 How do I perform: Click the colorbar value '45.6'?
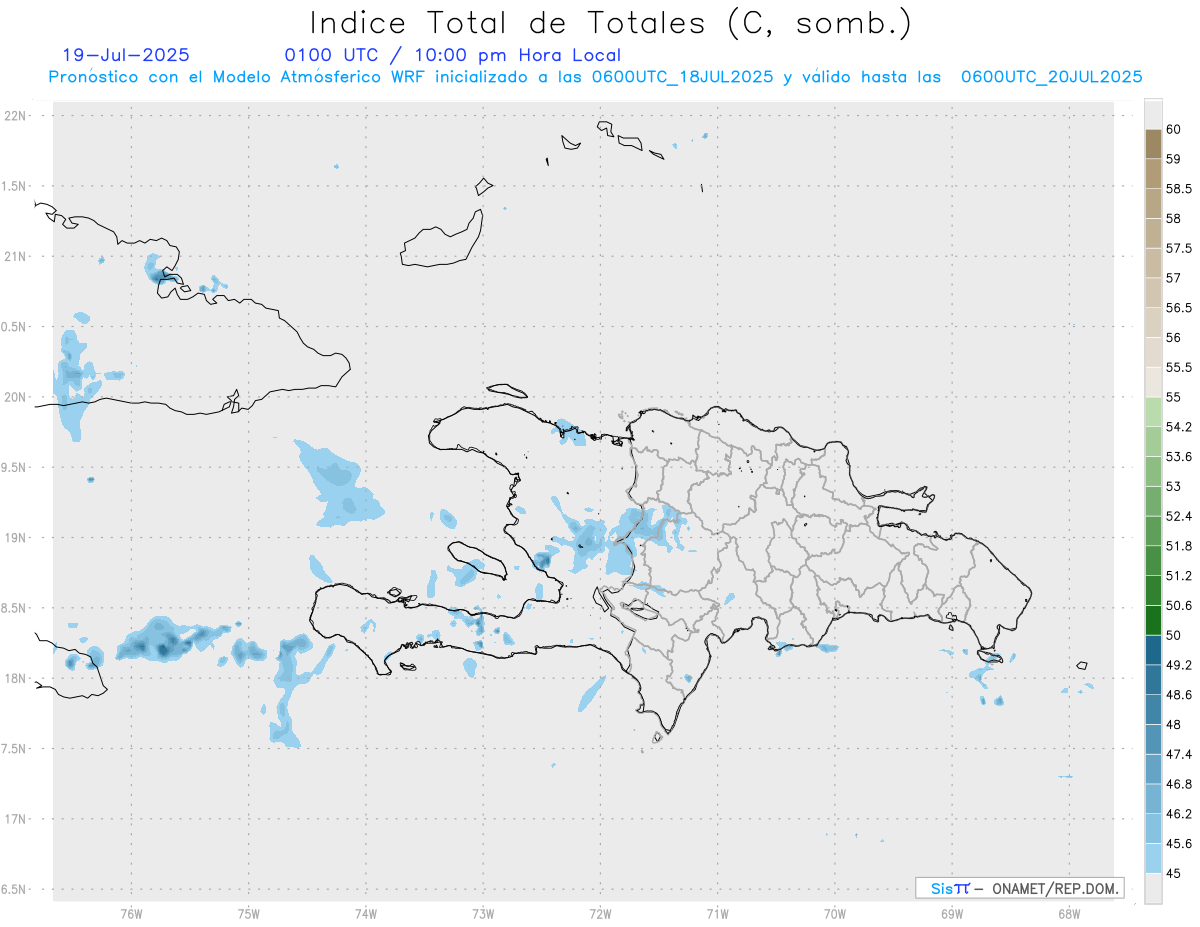[1178, 844]
